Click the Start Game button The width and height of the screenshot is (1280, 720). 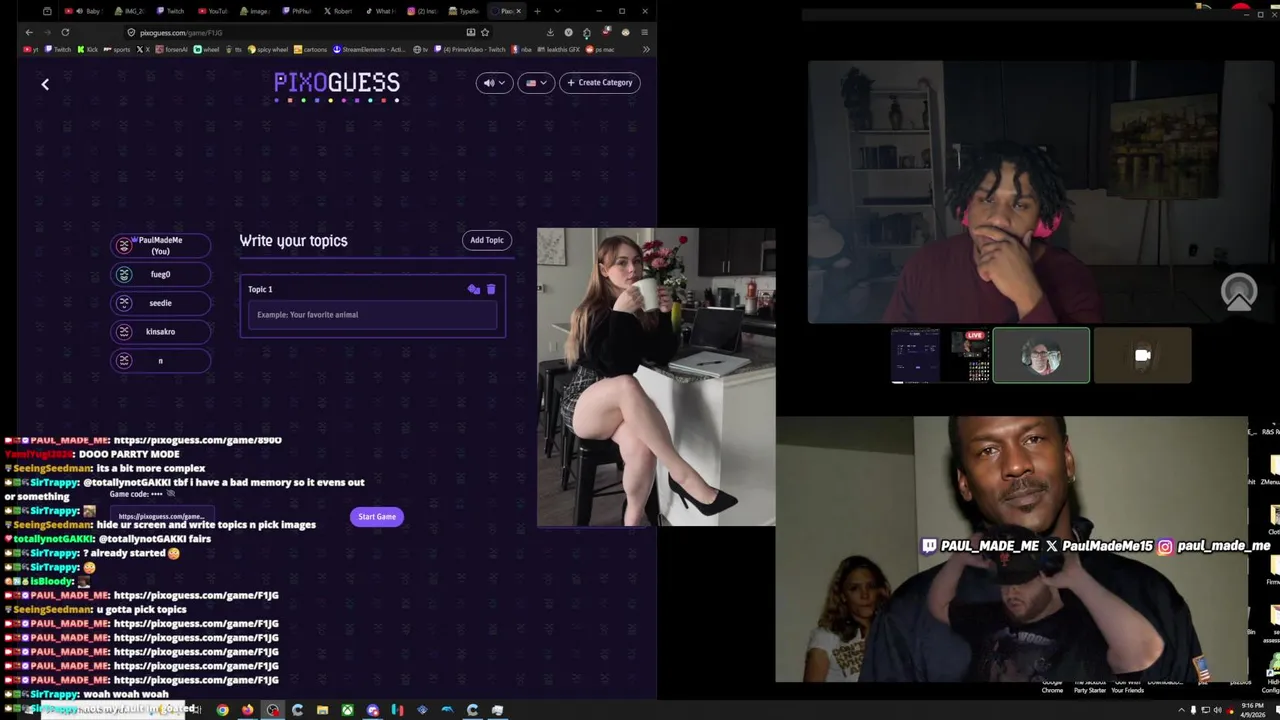[x=377, y=517]
